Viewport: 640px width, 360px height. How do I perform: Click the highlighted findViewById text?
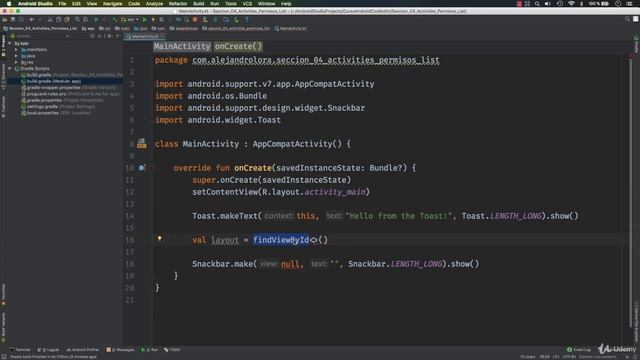point(281,240)
